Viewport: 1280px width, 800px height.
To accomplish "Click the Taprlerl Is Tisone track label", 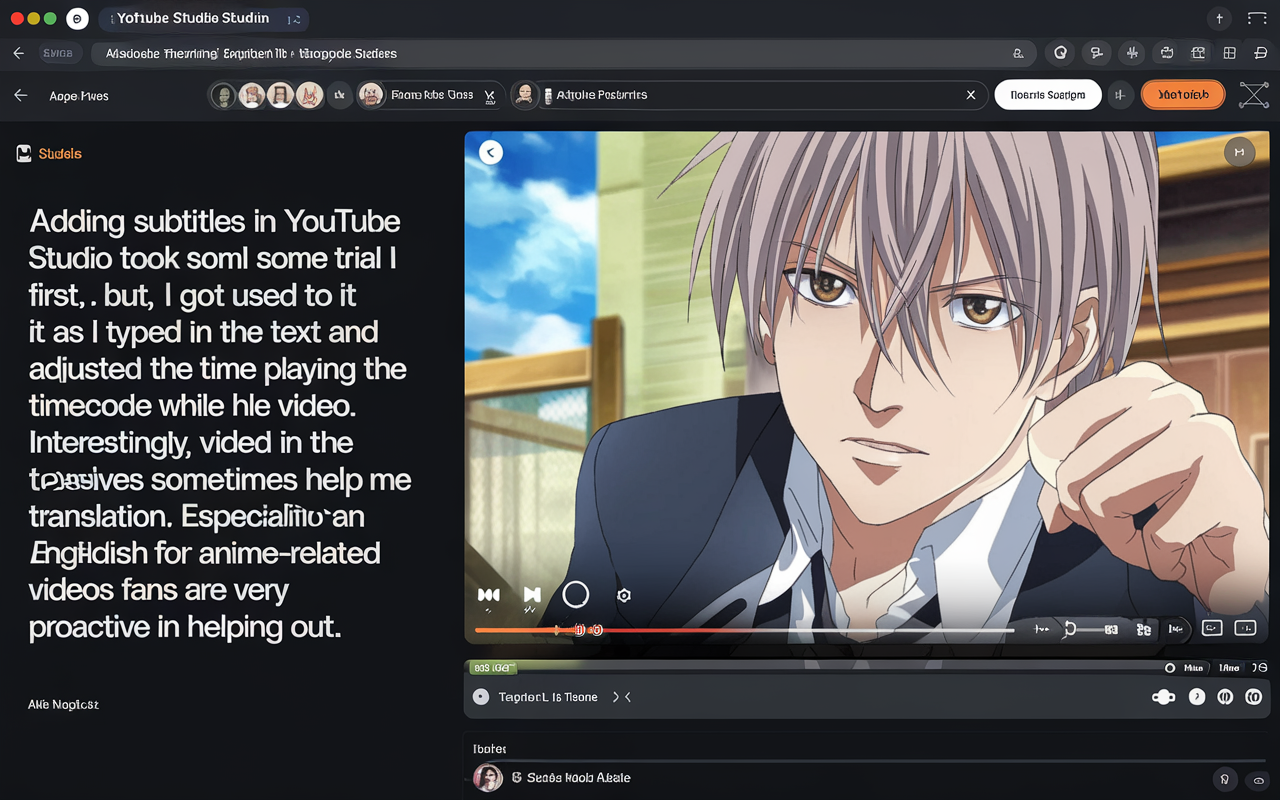I will pyautogui.click(x=548, y=697).
